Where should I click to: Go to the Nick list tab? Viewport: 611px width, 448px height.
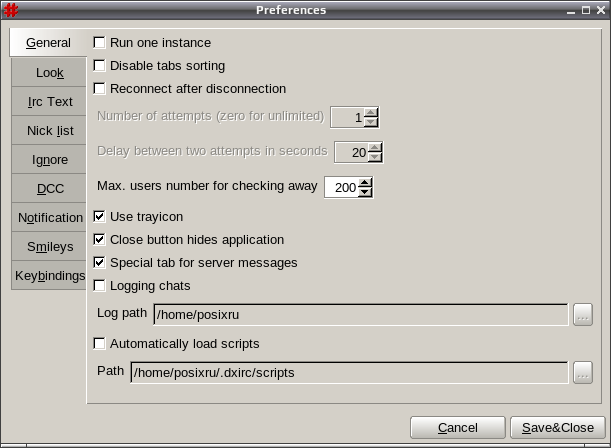point(49,131)
